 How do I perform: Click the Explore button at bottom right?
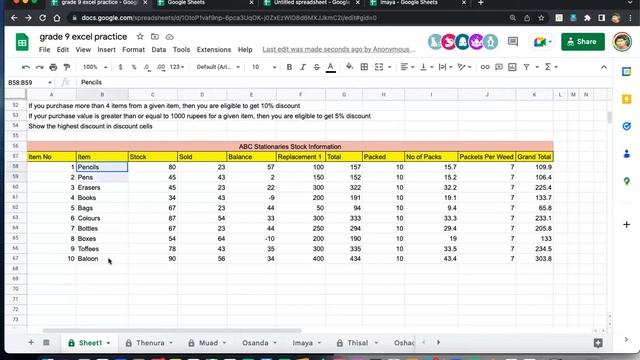point(598,343)
